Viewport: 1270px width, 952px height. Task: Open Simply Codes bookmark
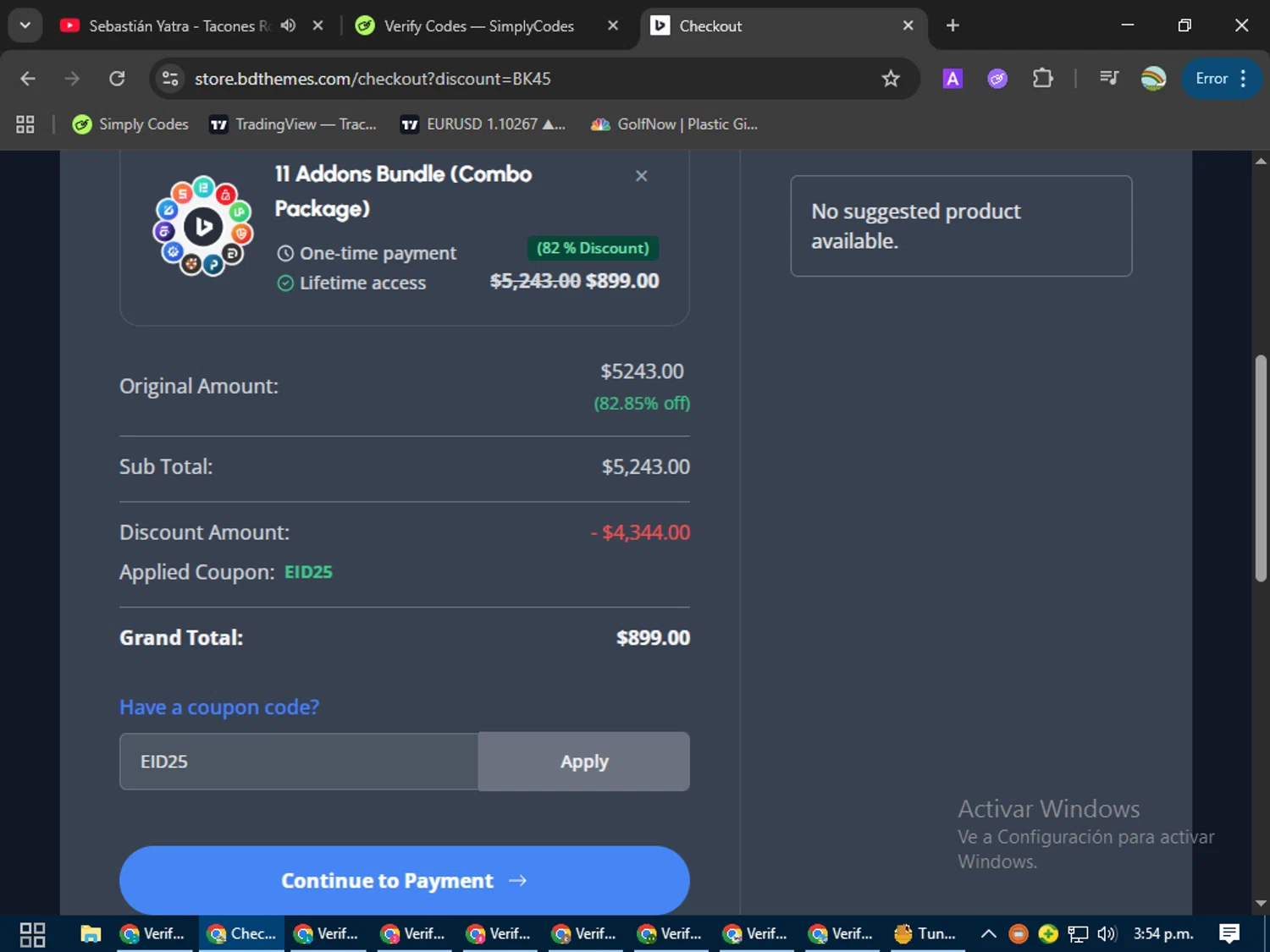click(x=131, y=124)
